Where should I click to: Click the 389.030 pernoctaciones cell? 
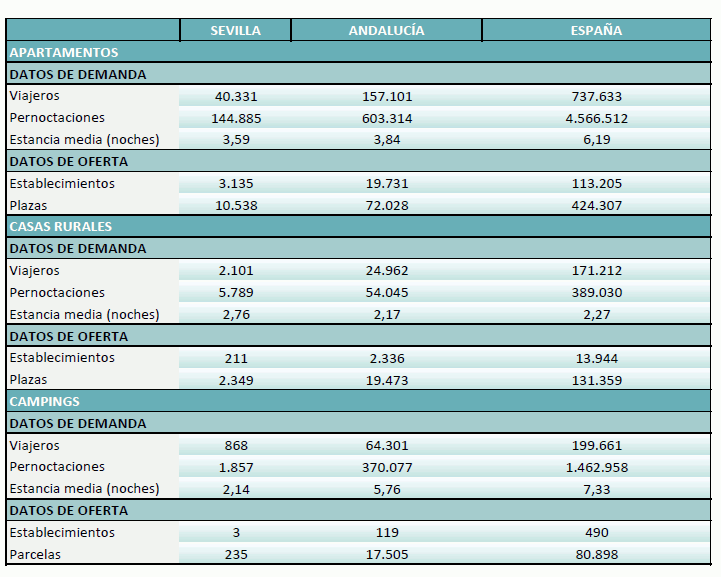pos(596,292)
